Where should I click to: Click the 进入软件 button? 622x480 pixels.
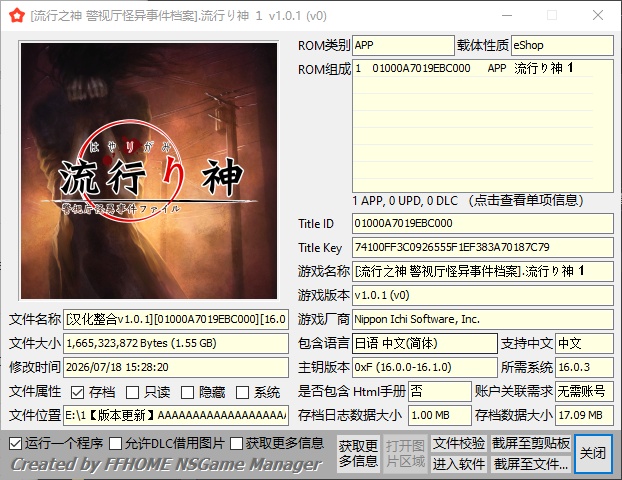459,464
